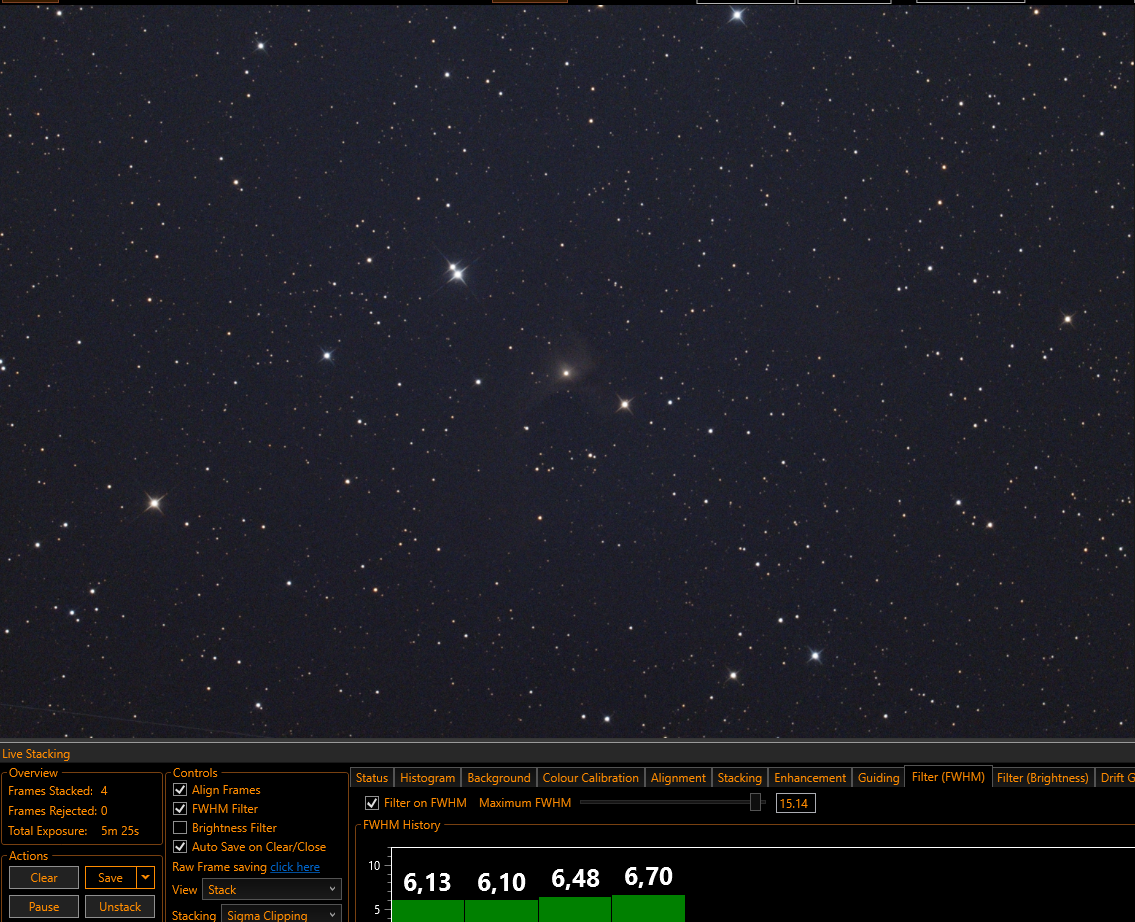
Task: Click the FWHM history bar labeled 6,48
Action: tap(575, 909)
